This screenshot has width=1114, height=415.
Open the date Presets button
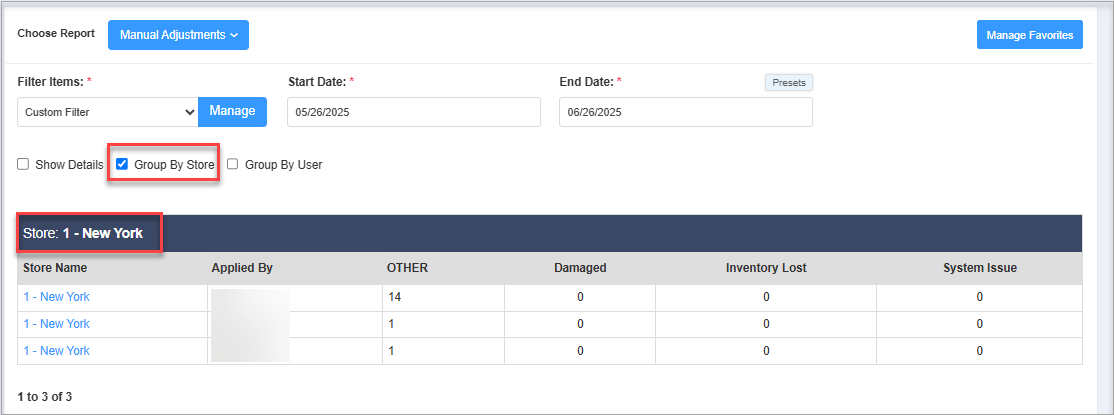788,83
